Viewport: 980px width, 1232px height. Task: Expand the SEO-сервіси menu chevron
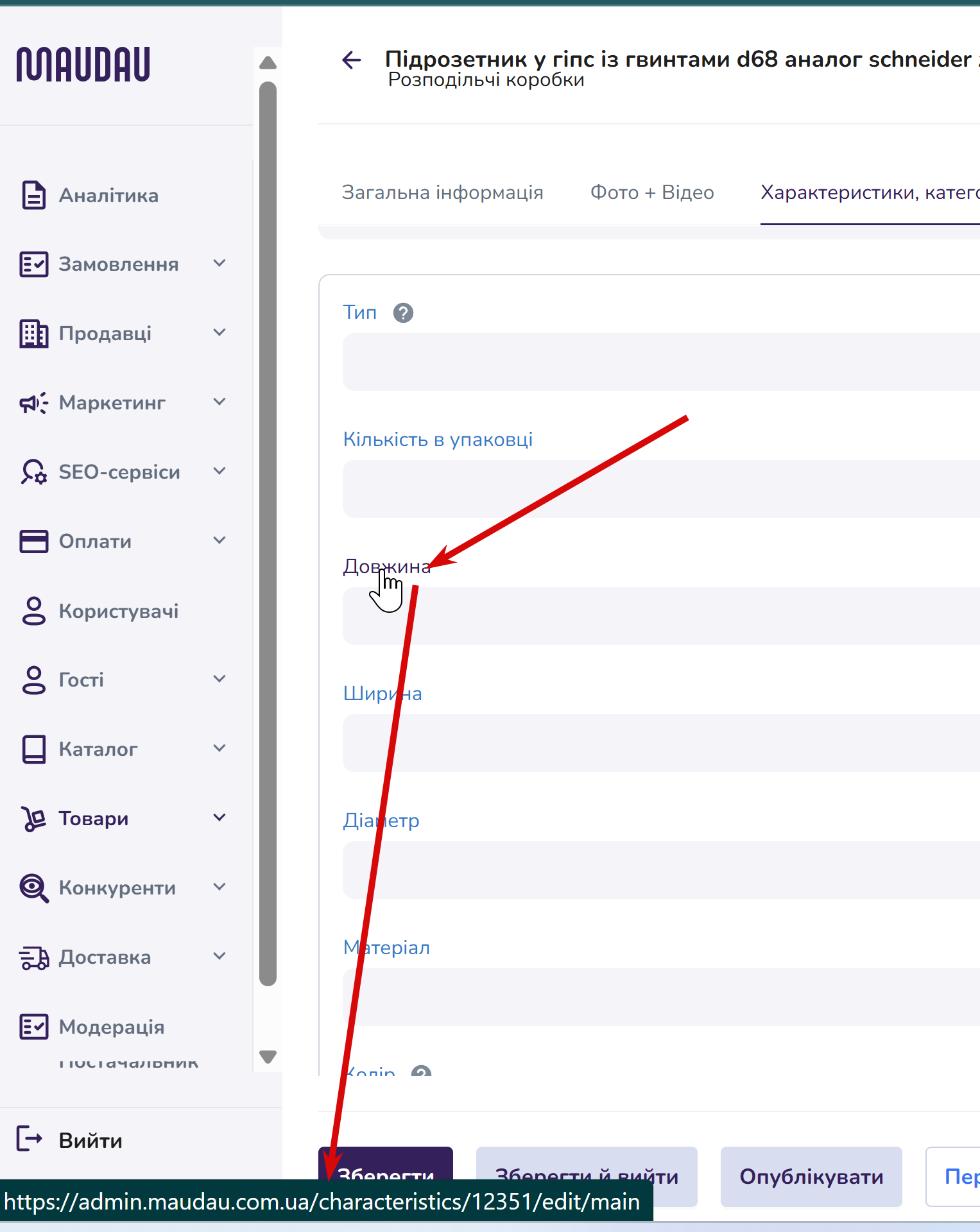tap(219, 471)
